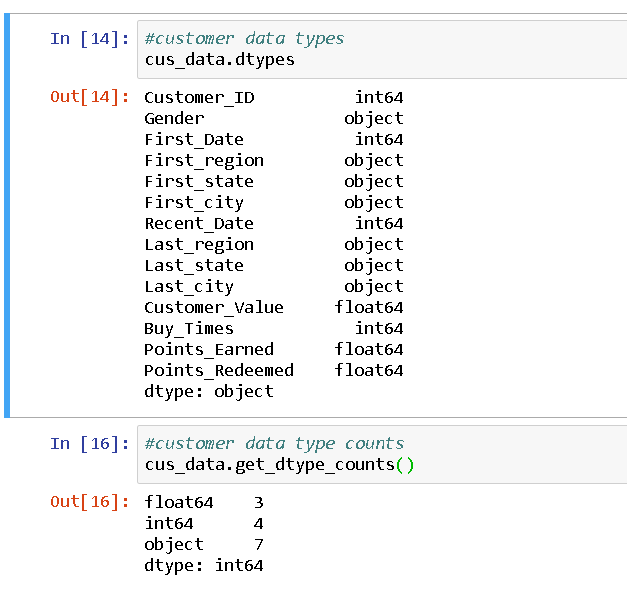Image resolution: width=627 pixels, height=590 pixels.
Task: Select the First_region row label
Action: click(x=204, y=161)
